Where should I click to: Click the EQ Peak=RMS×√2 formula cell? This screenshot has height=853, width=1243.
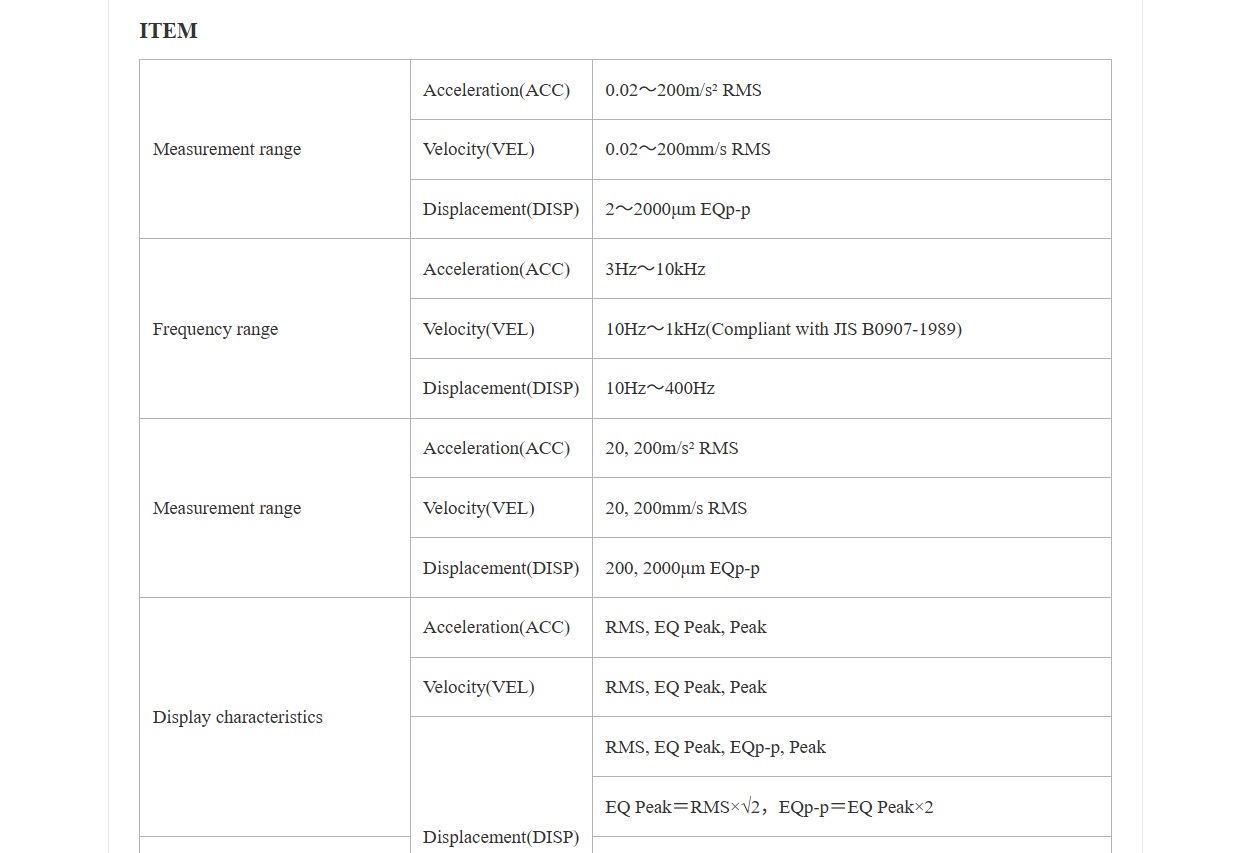852,807
